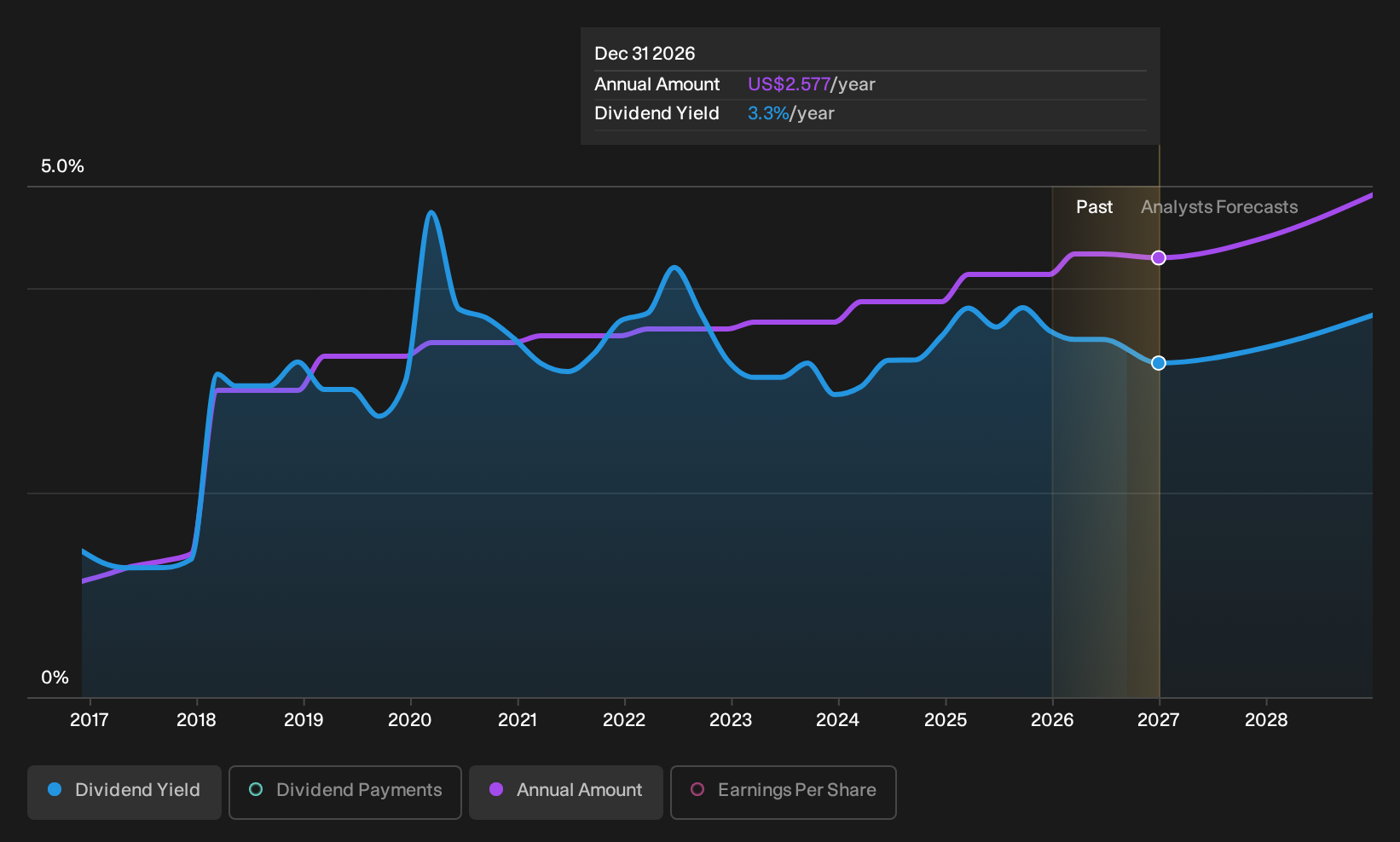Click the 2022 x-axis label
The width and height of the screenshot is (1400, 842).
(x=624, y=720)
